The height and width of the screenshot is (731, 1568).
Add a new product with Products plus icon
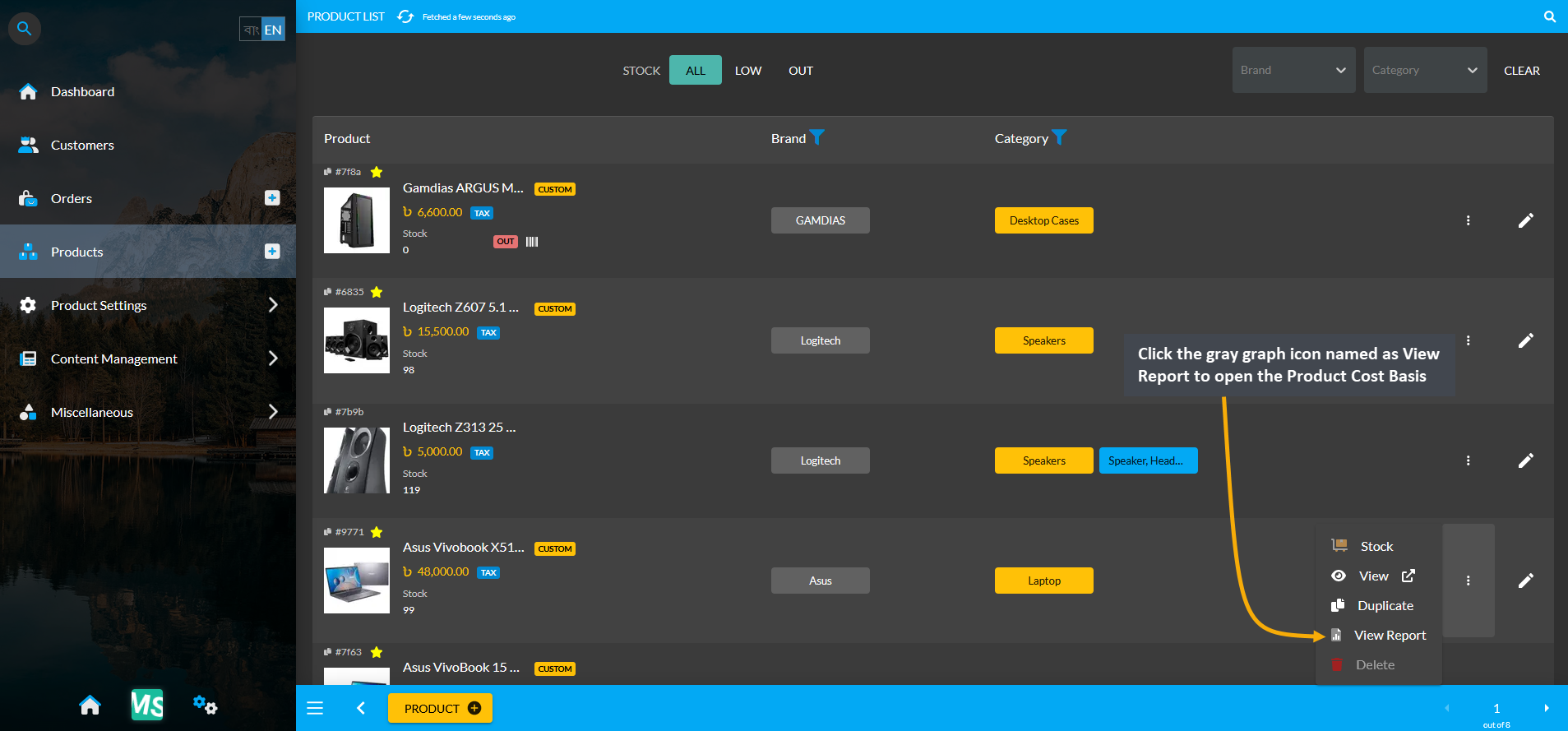coord(272,251)
